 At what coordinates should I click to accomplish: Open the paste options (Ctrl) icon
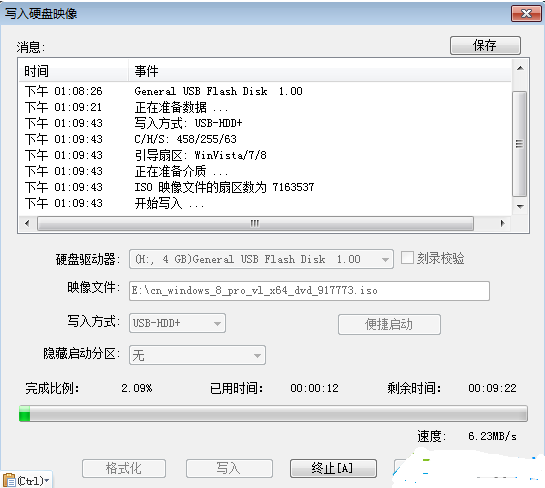(x=26, y=481)
